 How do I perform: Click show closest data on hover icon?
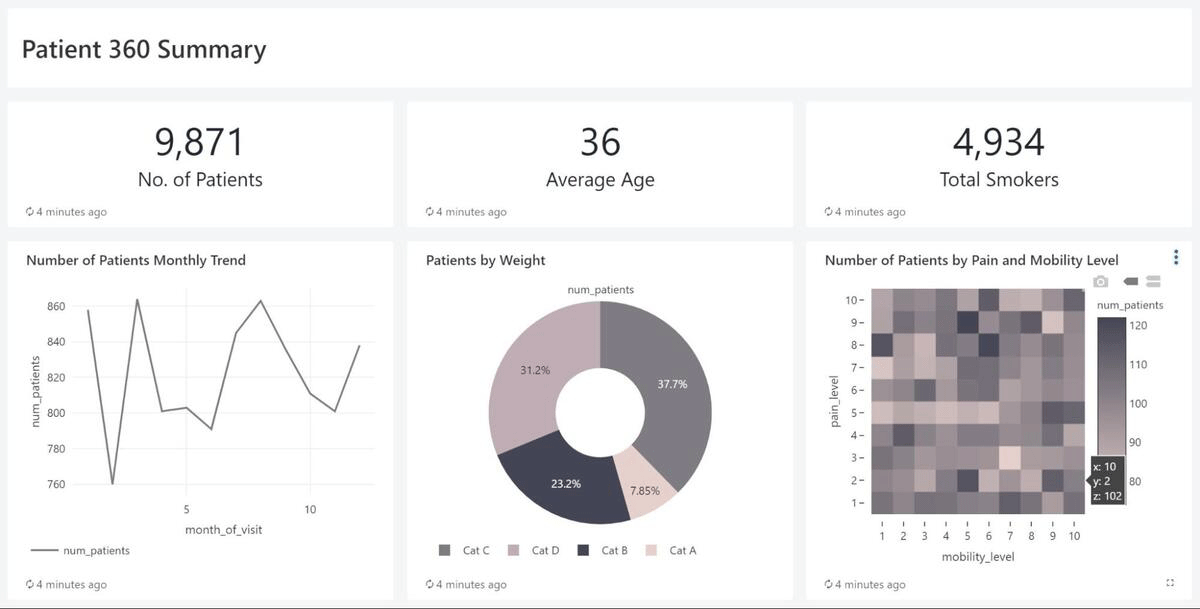click(x=1131, y=282)
